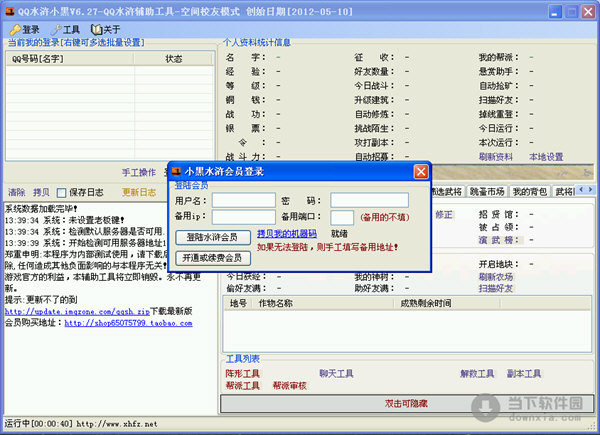Click the http://www.xhfz.net status bar text
600x435 pixels.
coord(117,424)
